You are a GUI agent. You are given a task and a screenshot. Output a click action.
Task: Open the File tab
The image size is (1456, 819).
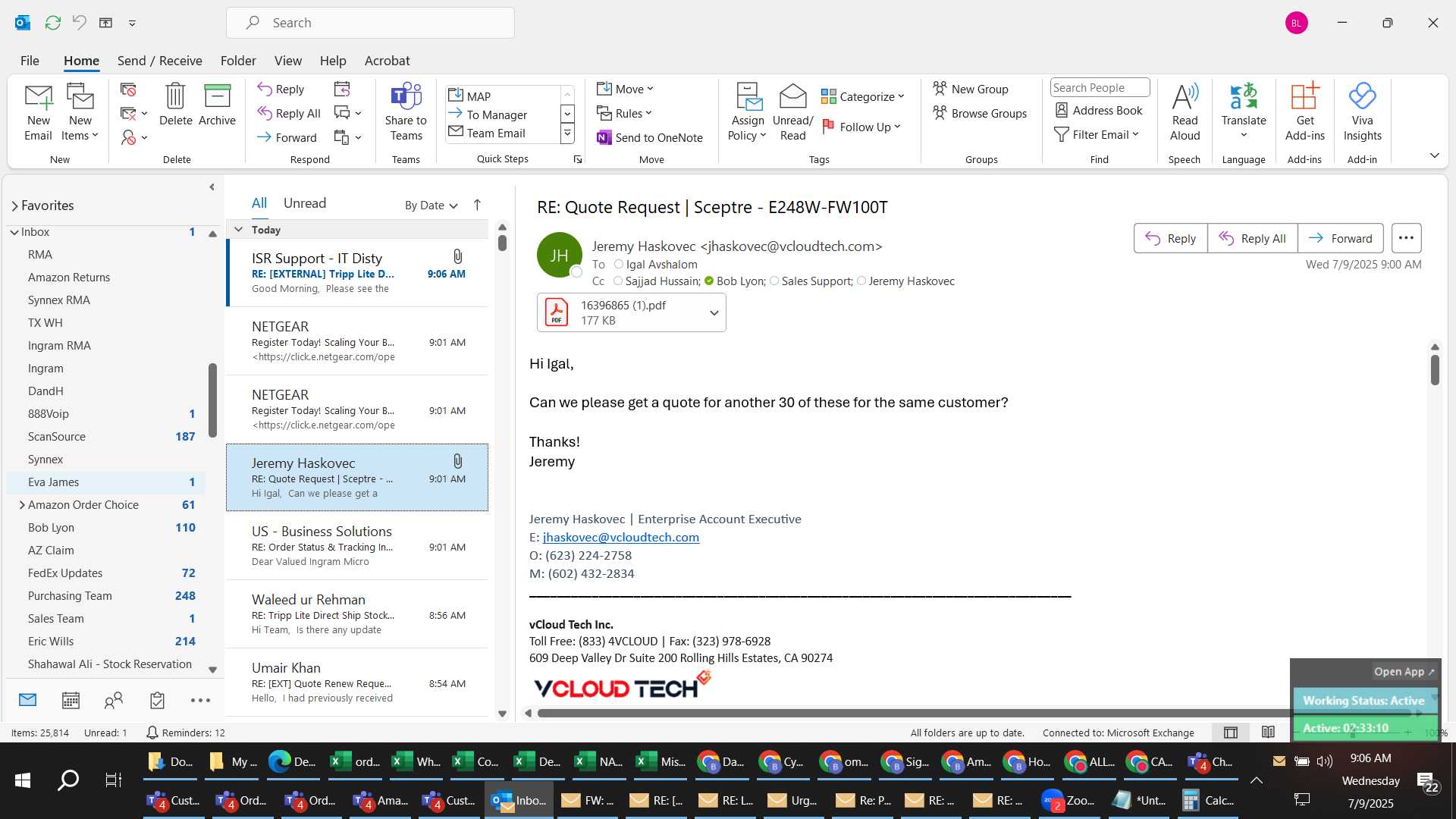(x=30, y=61)
